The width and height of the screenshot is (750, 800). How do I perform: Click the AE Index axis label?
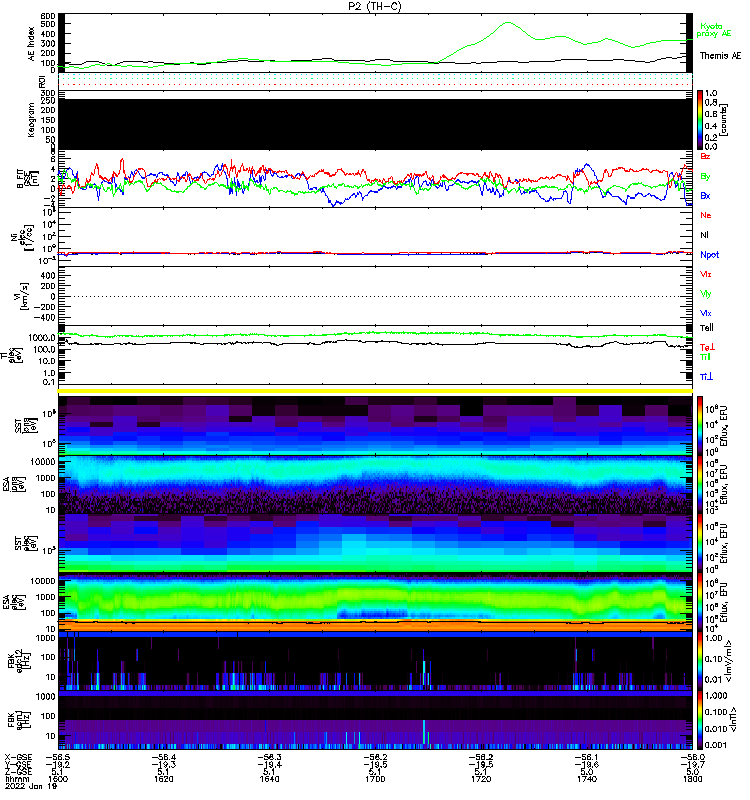pyautogui.click(x=31, y=44)
